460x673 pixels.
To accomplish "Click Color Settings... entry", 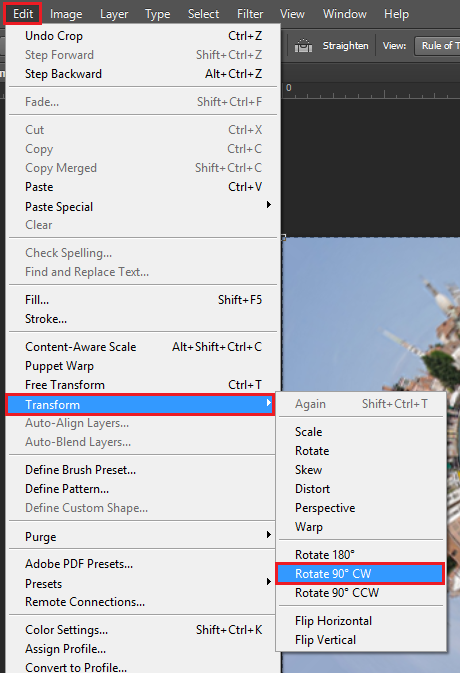I will click(143, 630).
